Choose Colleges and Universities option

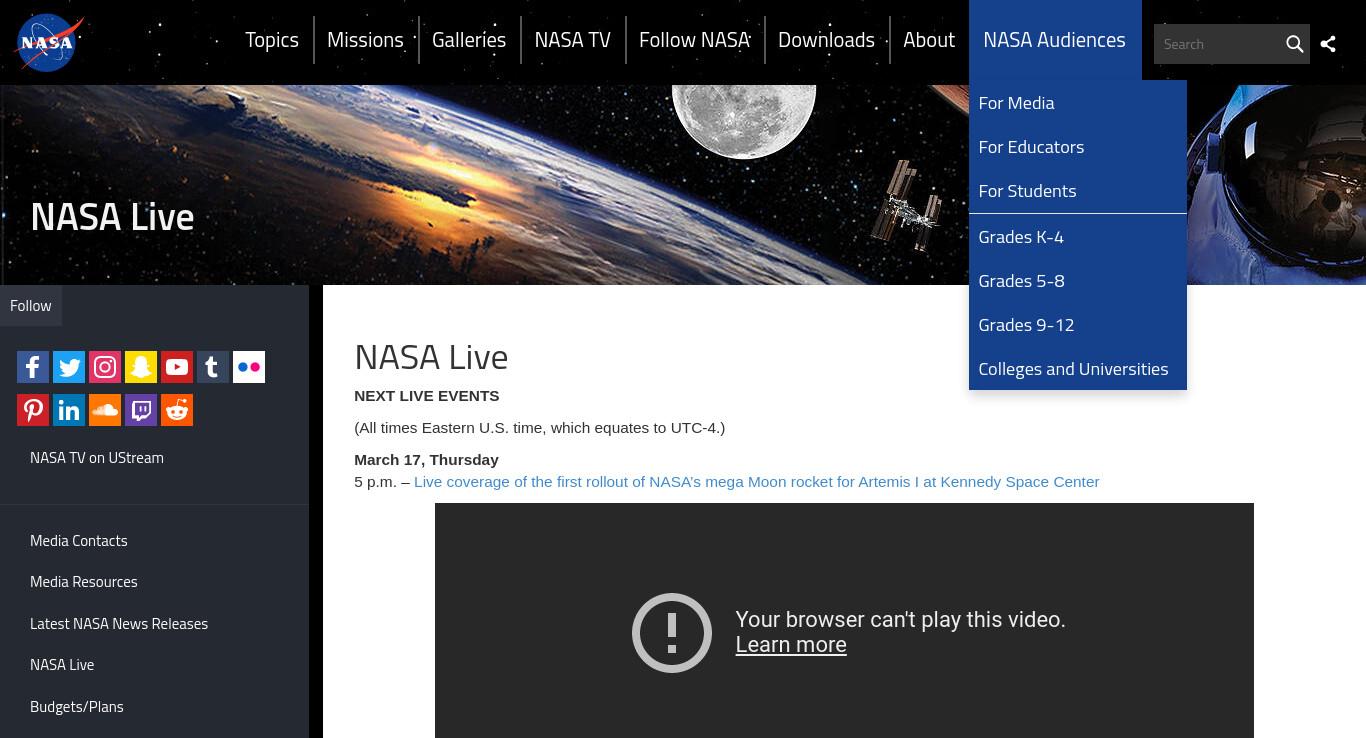(1077, 369)
